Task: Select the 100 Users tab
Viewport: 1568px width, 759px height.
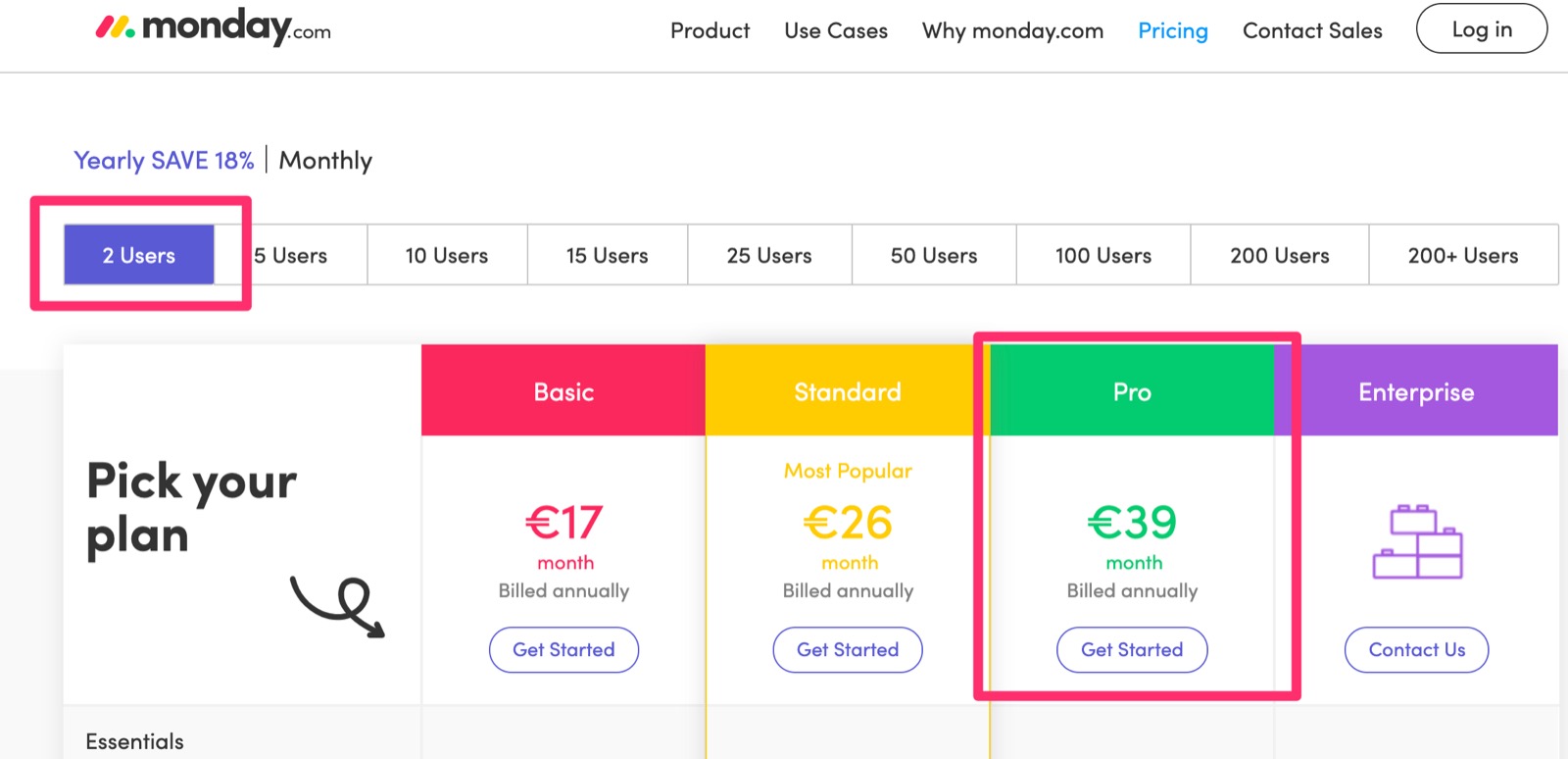Action: click(1102, 255)
